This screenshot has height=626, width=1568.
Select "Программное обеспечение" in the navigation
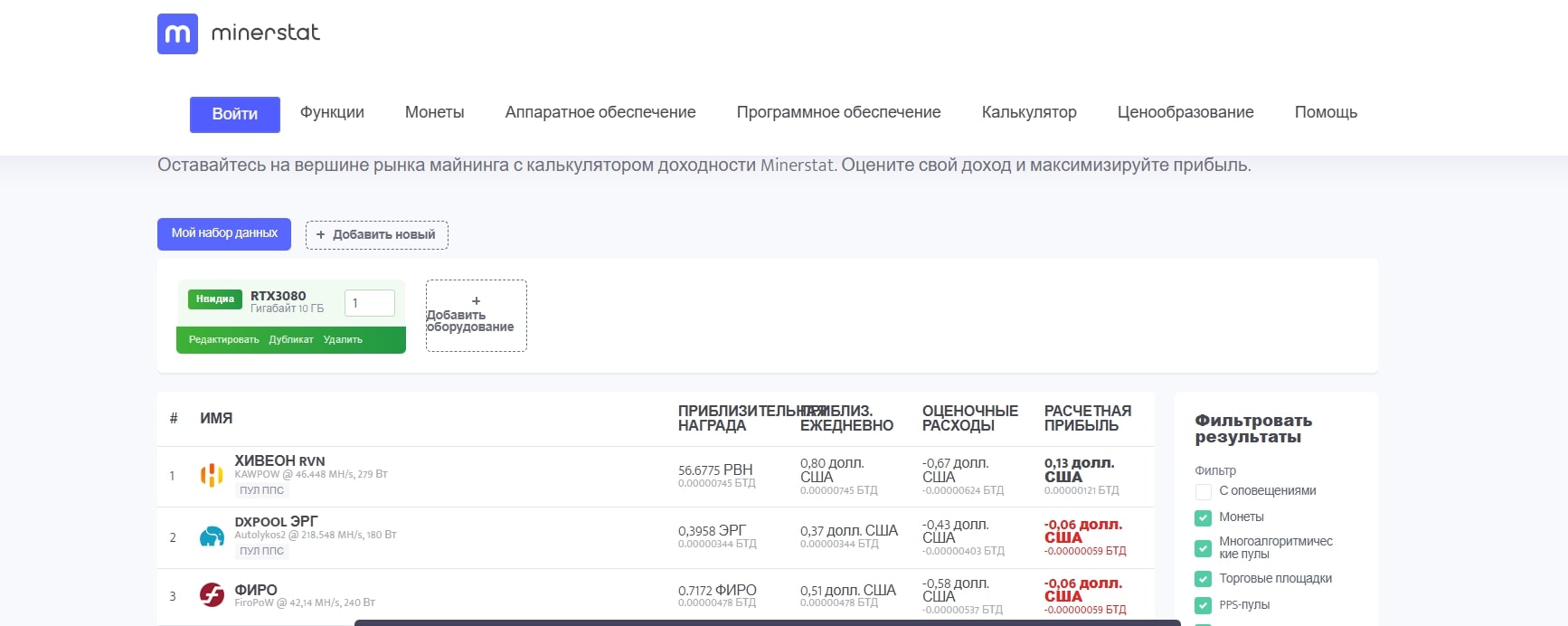point(839,112)
